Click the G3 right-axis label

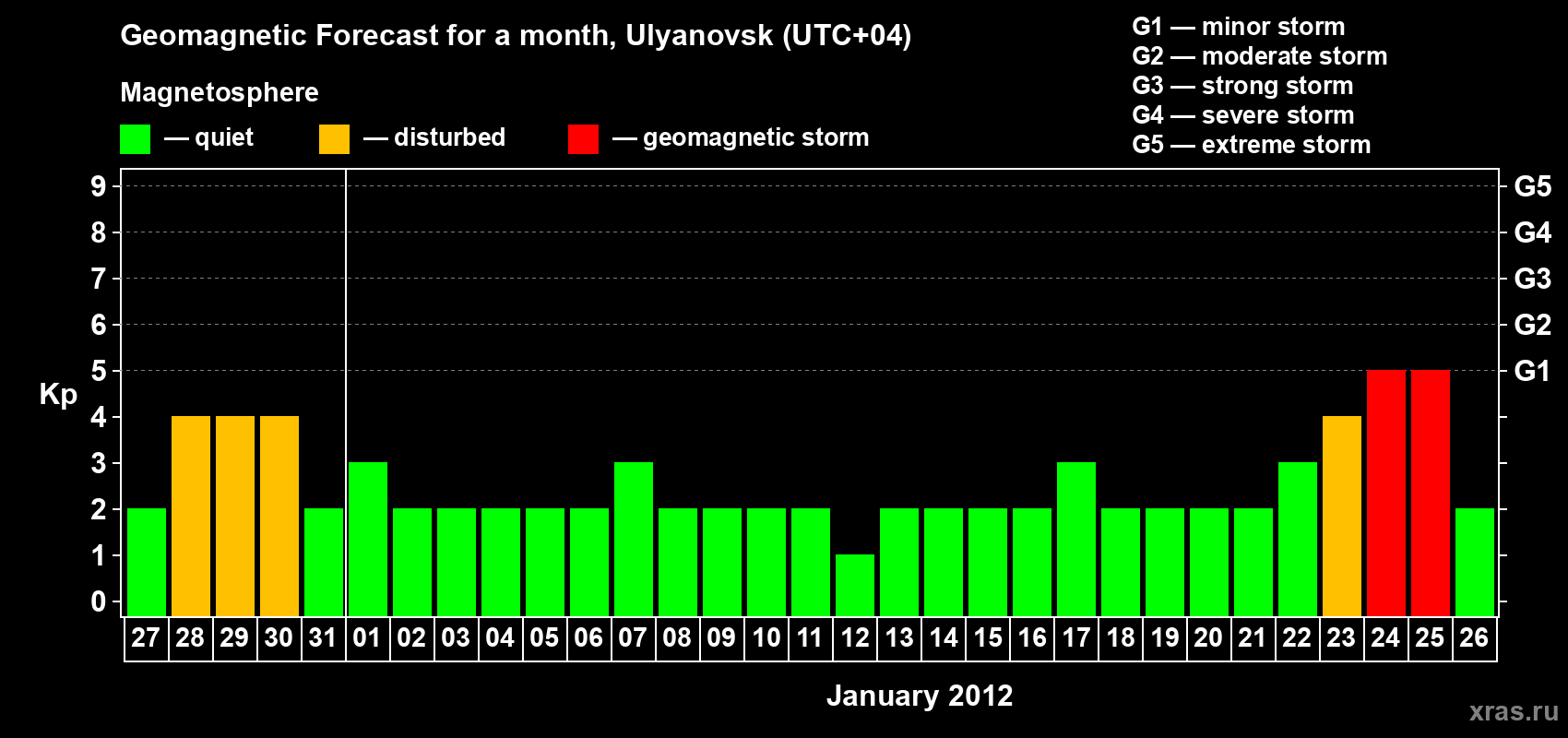[1533, 279]
